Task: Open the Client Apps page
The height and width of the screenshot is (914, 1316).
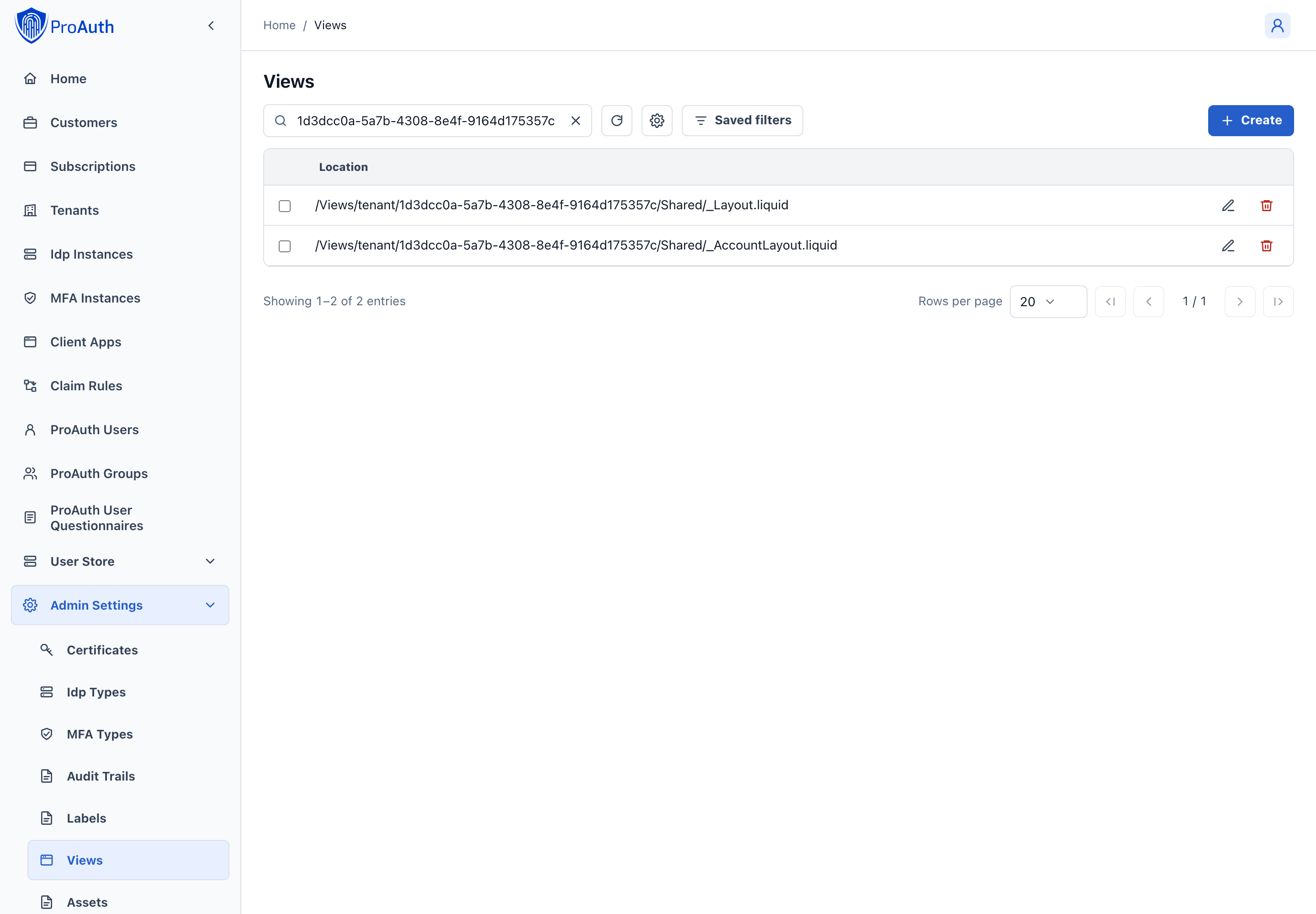Action: pos(120,342)
